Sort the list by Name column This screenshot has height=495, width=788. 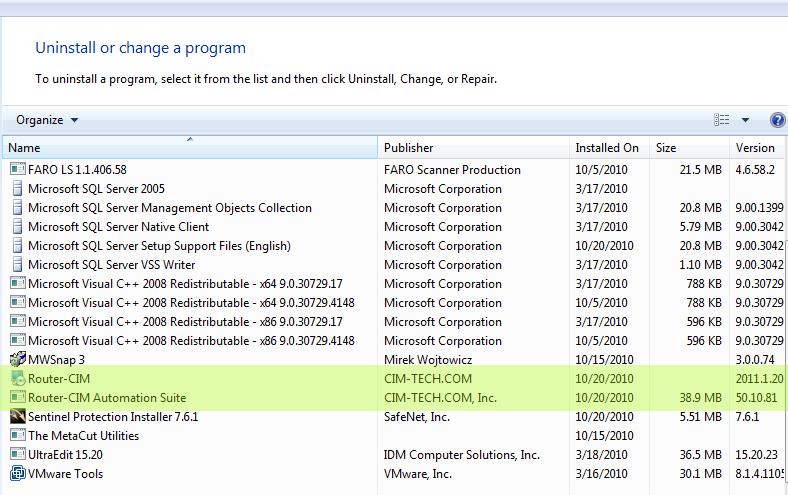(190, 147)
